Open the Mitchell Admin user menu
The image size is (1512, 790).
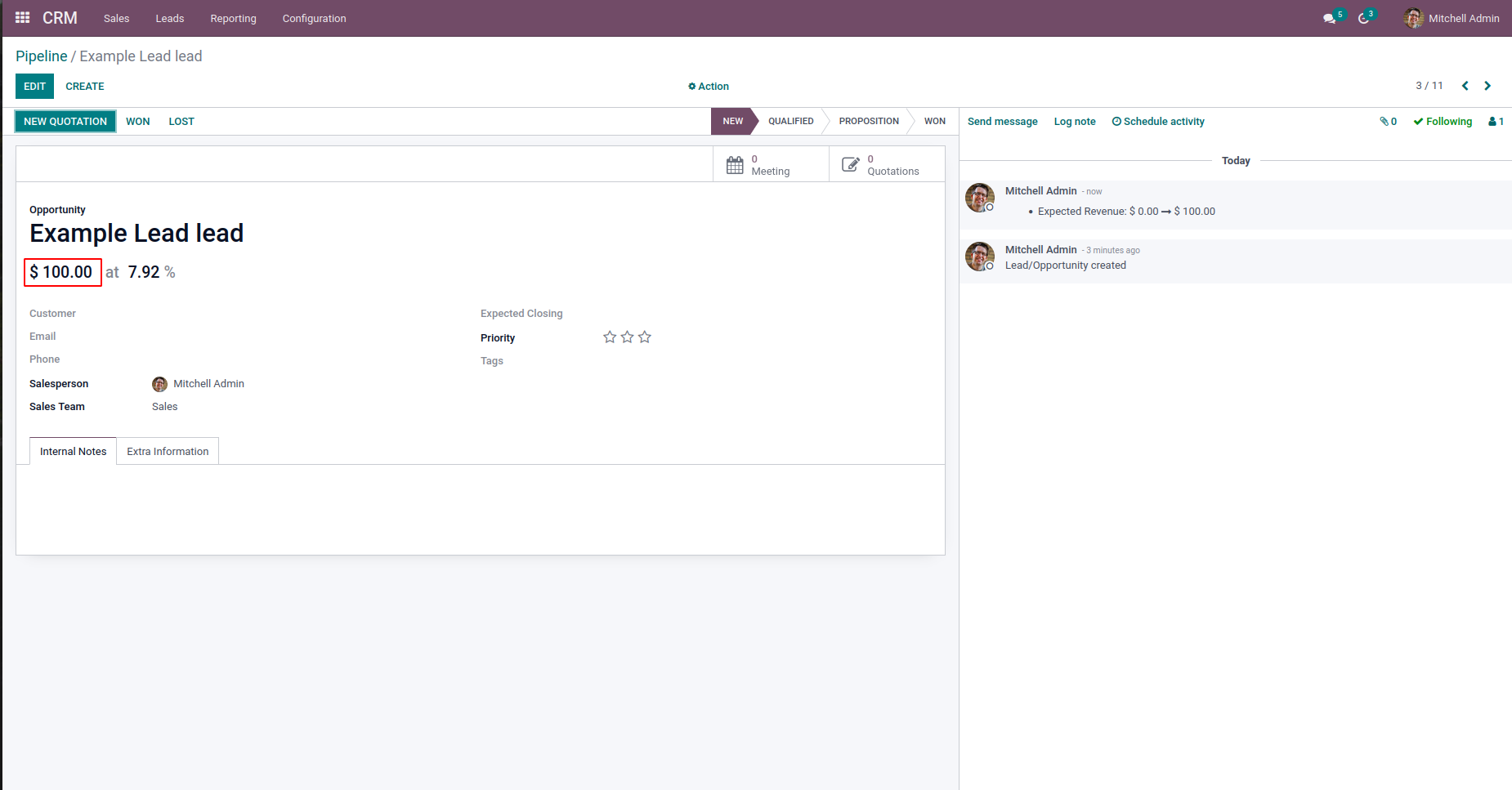point(1452,18)
